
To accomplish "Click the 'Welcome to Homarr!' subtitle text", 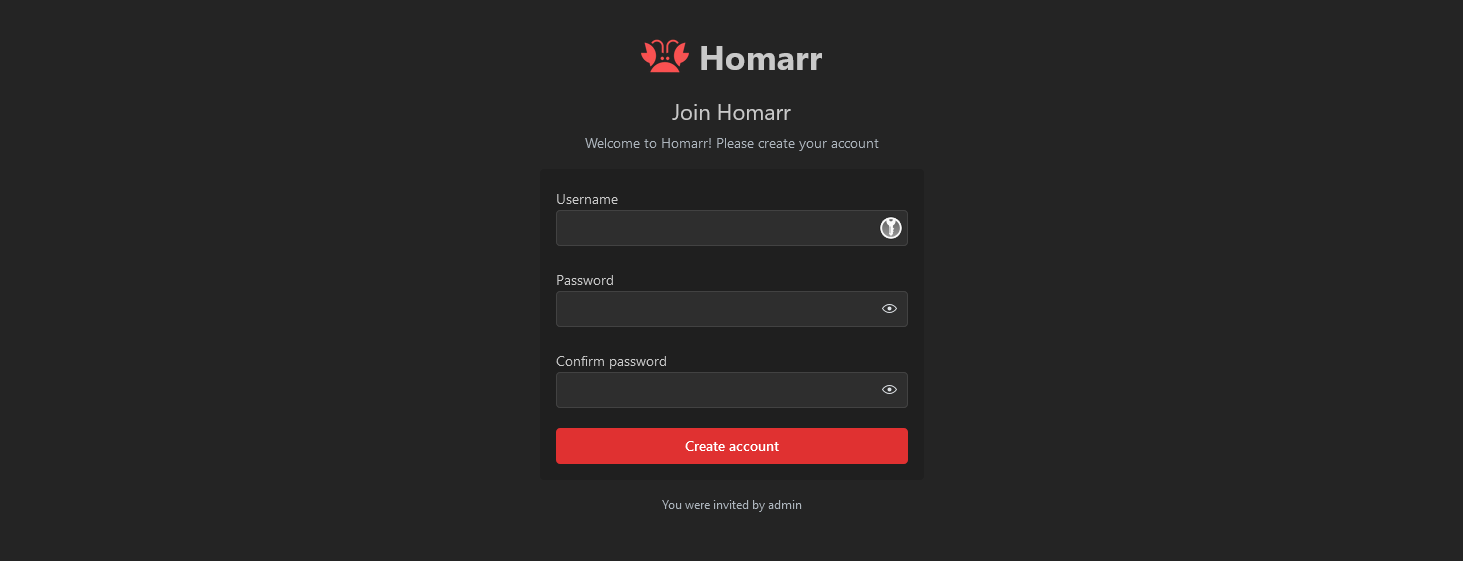I will (x=648, y=143).
